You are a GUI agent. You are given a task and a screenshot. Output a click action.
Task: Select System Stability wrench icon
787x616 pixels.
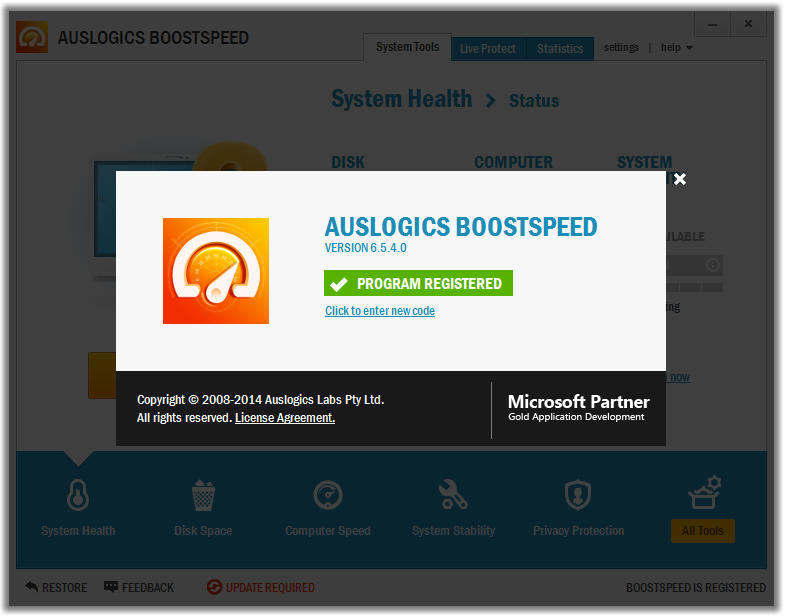[453, 495]
